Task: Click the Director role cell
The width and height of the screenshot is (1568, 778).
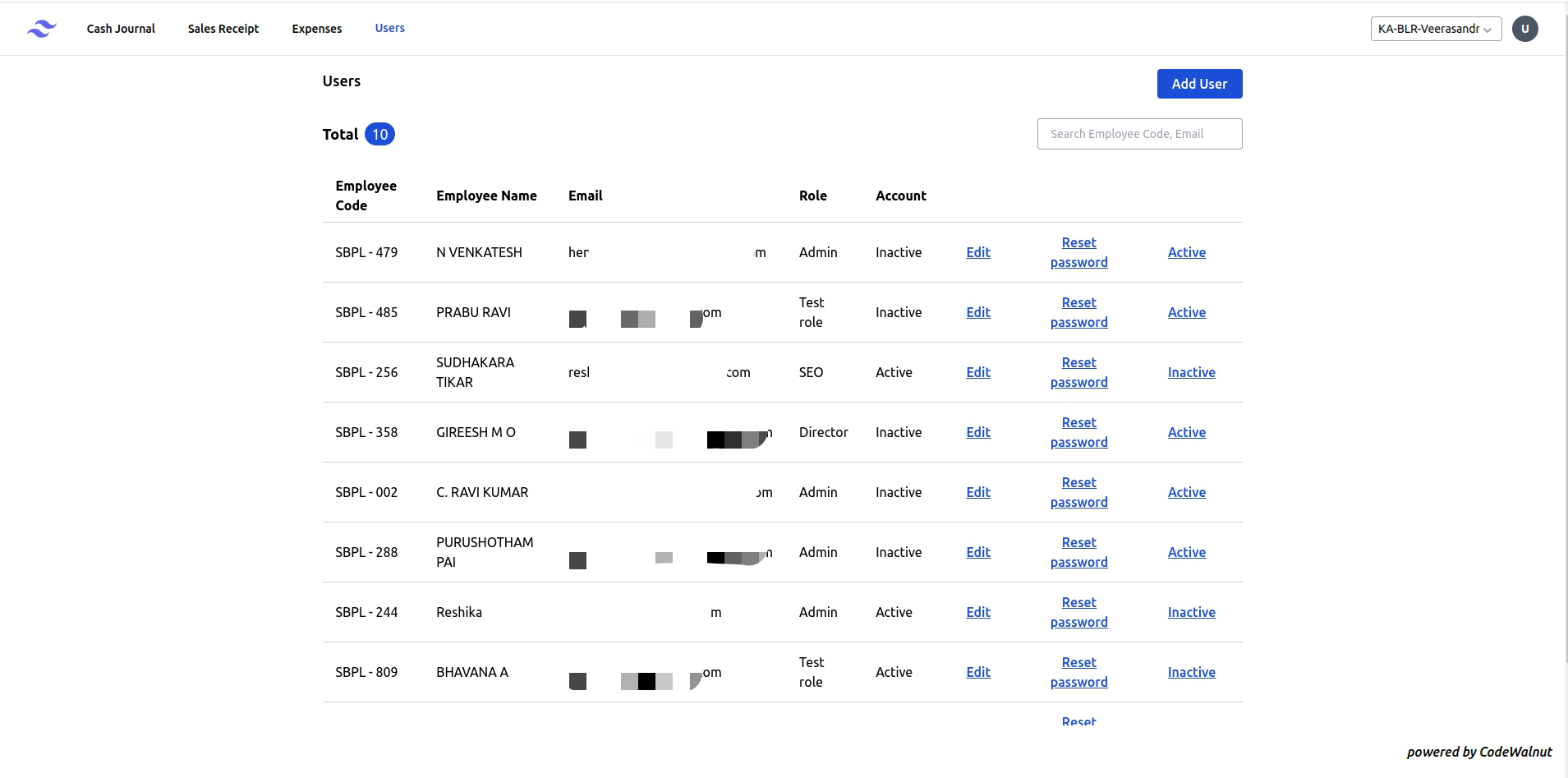Action: [x=824, y=432]
